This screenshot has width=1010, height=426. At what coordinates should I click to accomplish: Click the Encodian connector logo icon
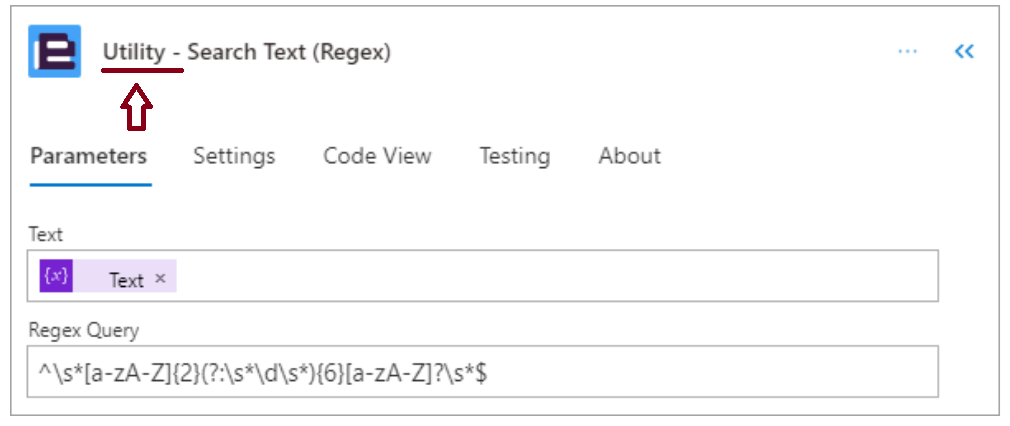55,51
